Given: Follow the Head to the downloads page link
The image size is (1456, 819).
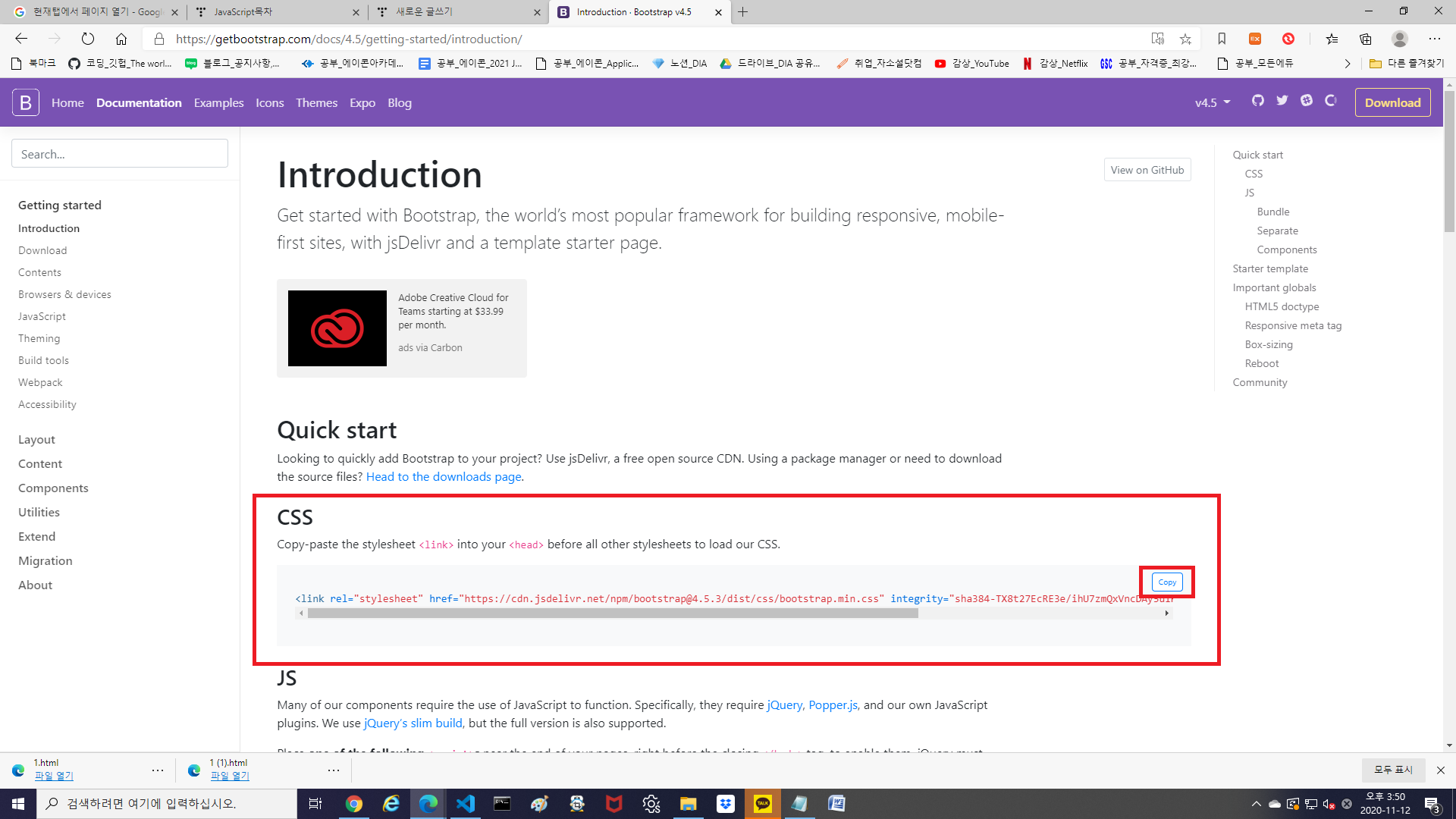Looking at the screenshot, I should [x=444, y=476].
